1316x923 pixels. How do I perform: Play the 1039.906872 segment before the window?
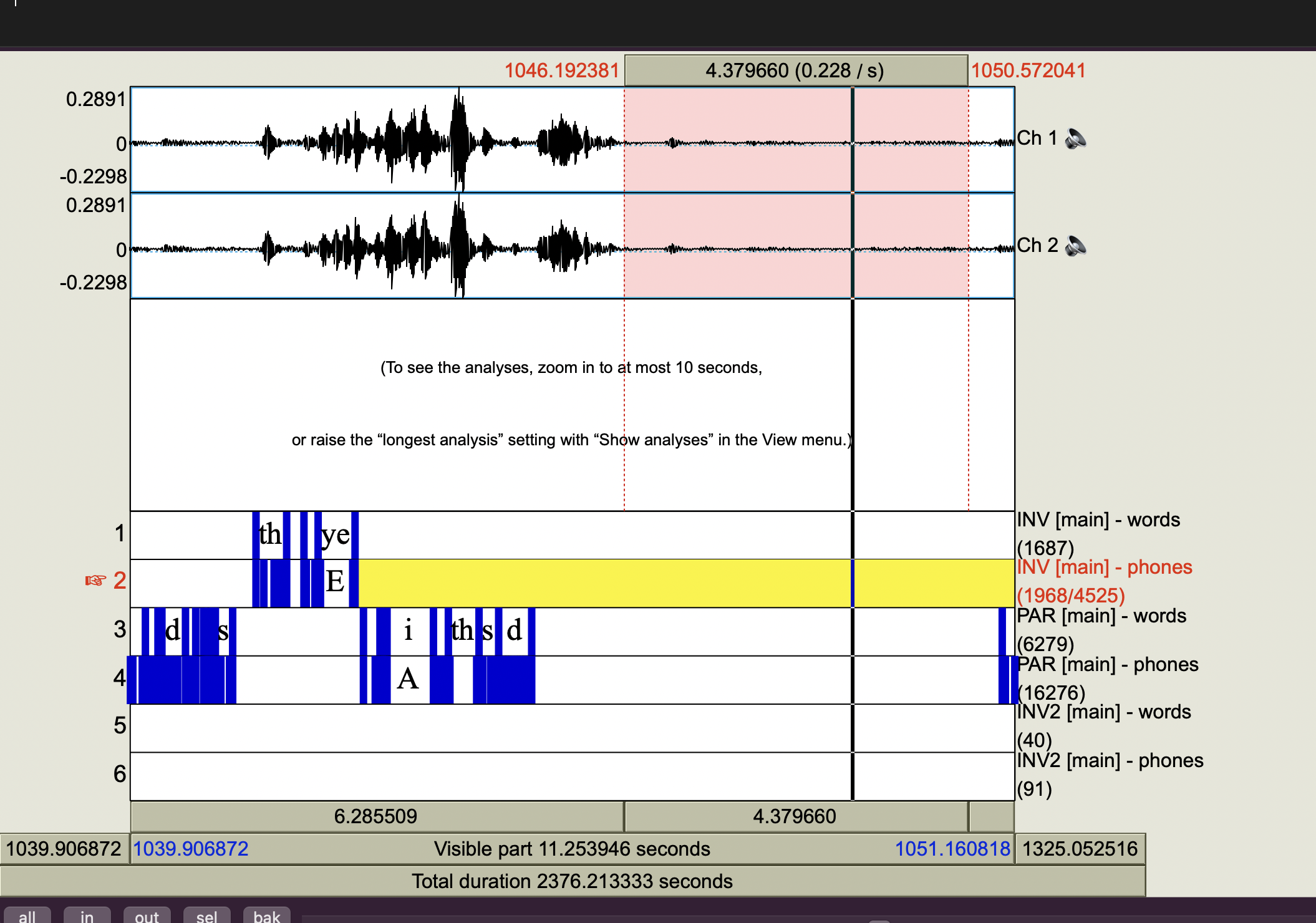pos(64,849)
